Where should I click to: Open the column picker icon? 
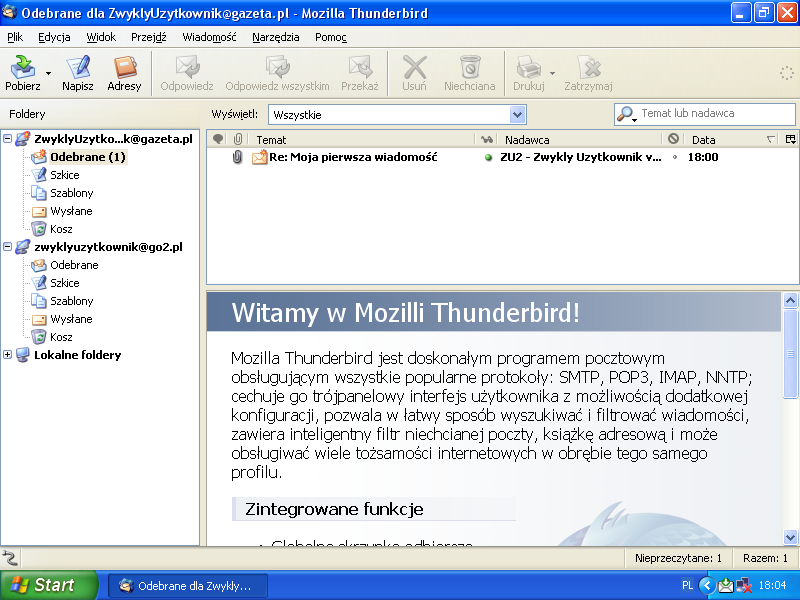point(790,139)
